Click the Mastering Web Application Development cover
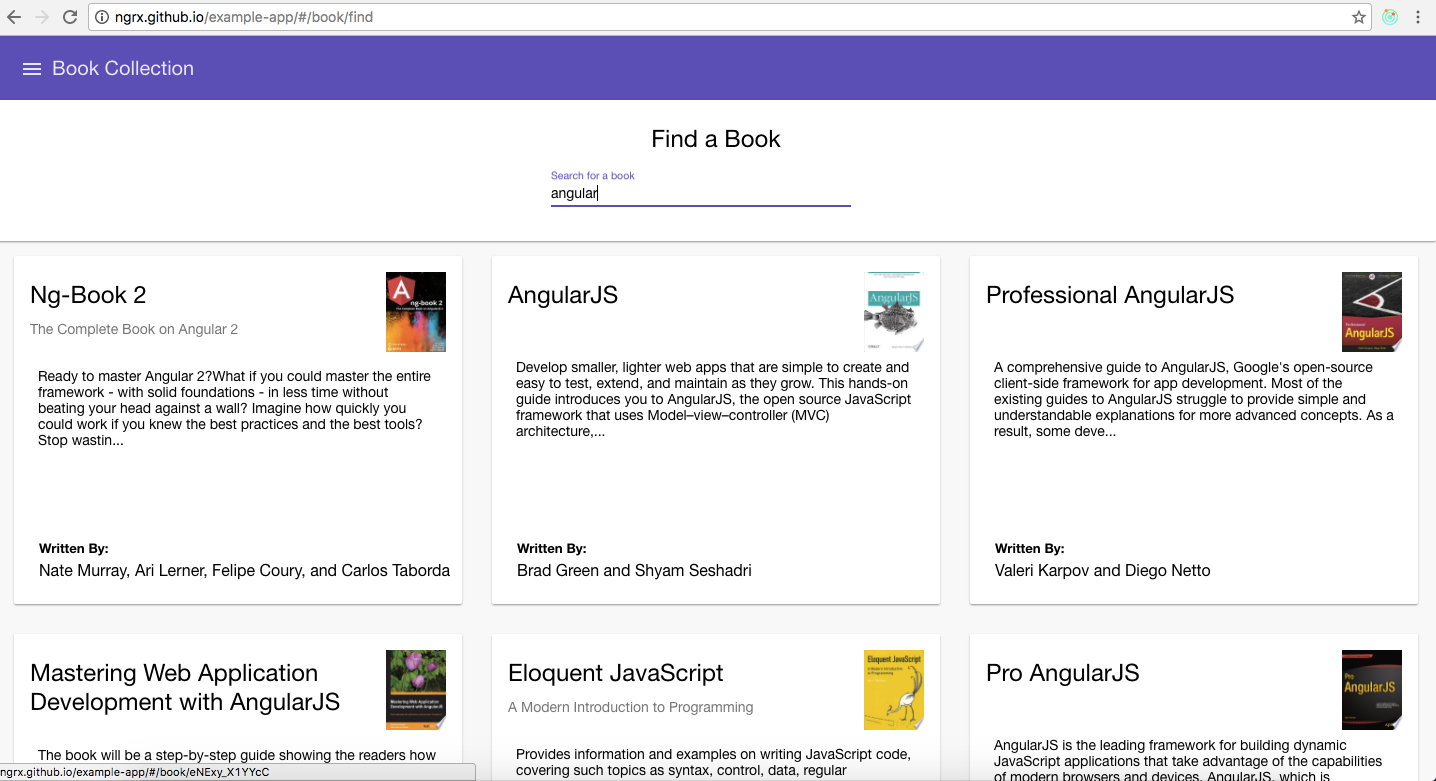The image size is (1436, 781). 416,690
